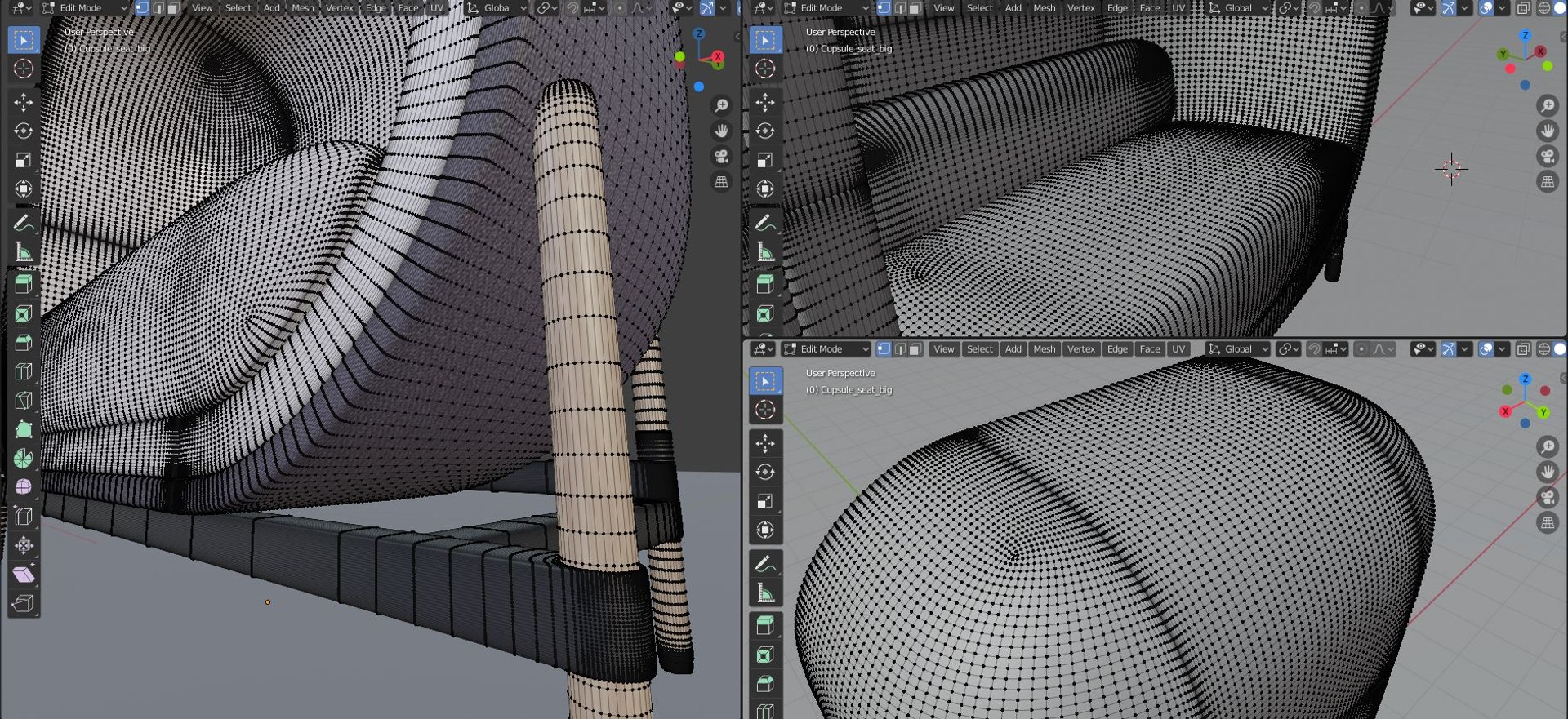Open Global orientation dropdown in top-right viewport
Screen dimensions: 1568x719
point(1238,8)
